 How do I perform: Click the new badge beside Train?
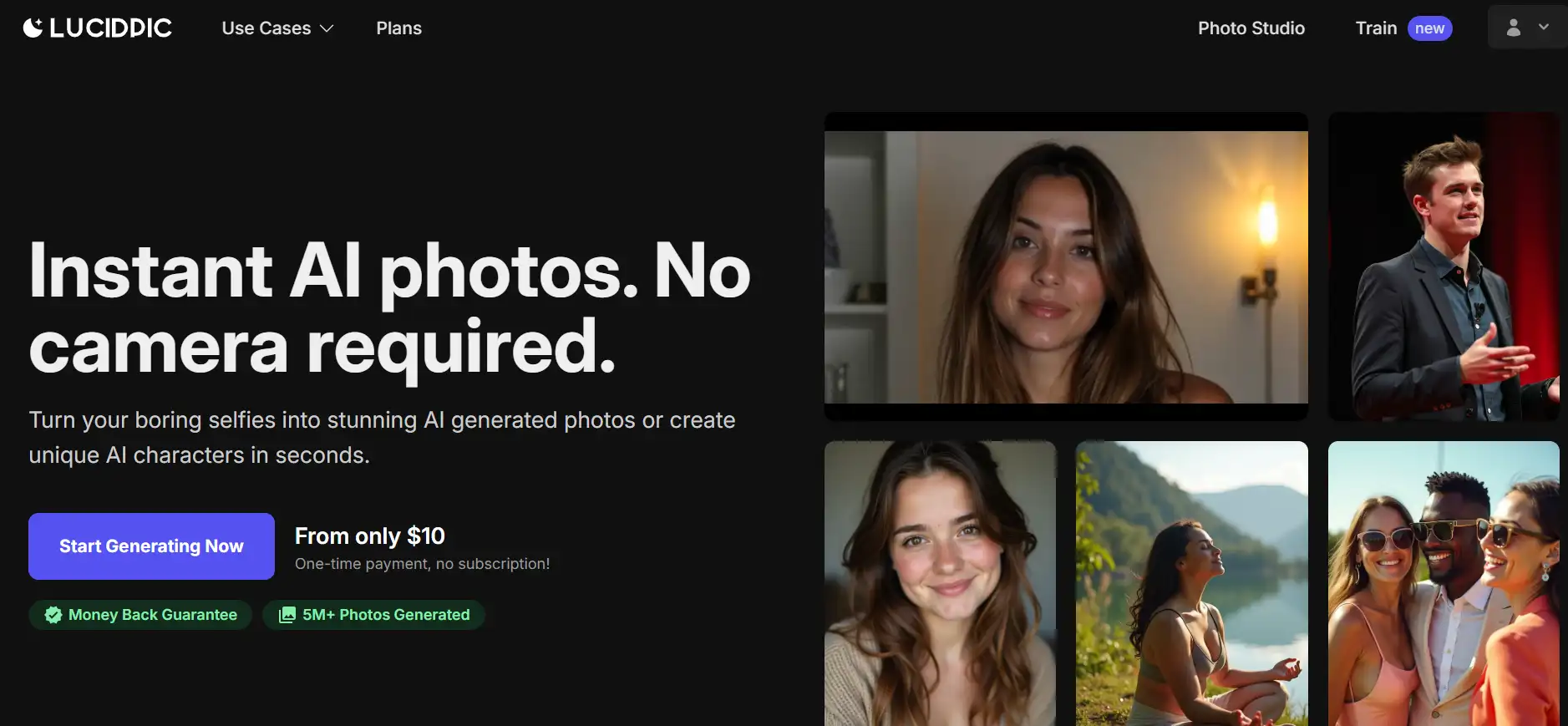coord(1429,28)
